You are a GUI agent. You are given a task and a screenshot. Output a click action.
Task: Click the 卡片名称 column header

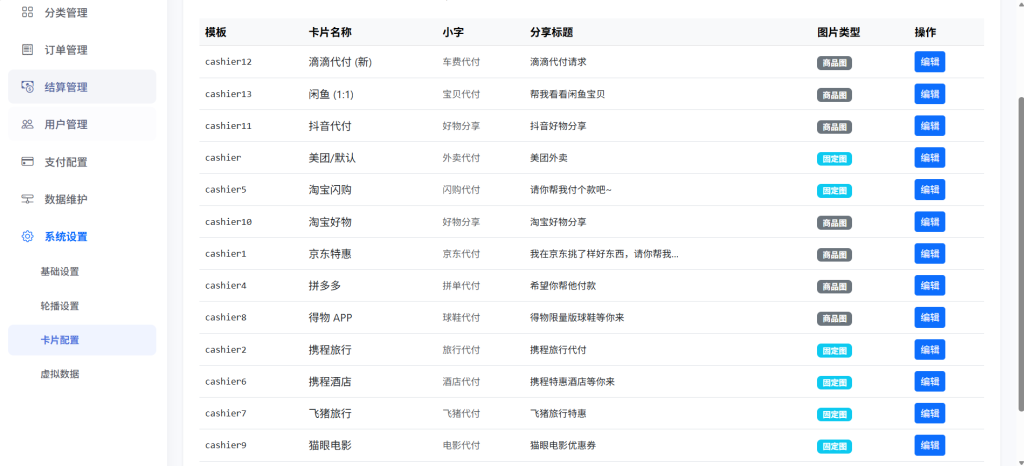coord(330,32)
